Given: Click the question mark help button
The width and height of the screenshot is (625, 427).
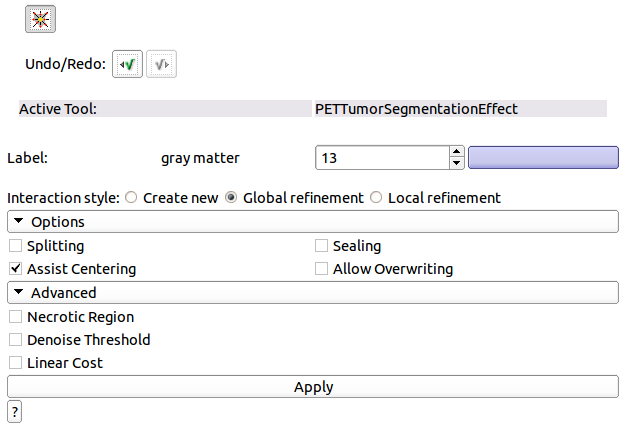Looking at the screenshot, I should [x=15, y=411].
